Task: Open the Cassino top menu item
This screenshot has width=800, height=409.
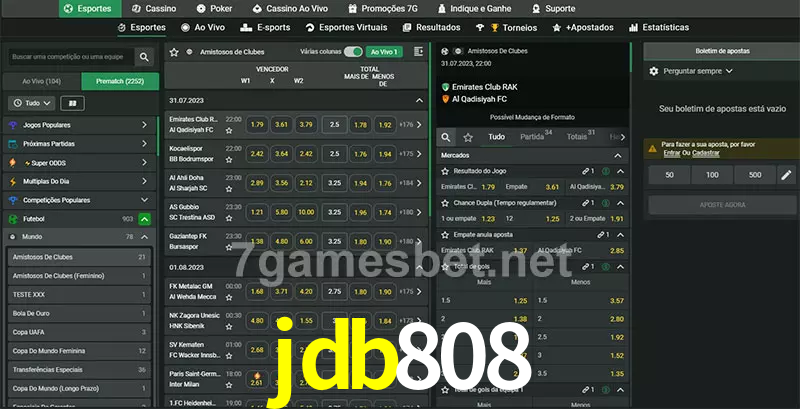Action: (x=153, y=7)
